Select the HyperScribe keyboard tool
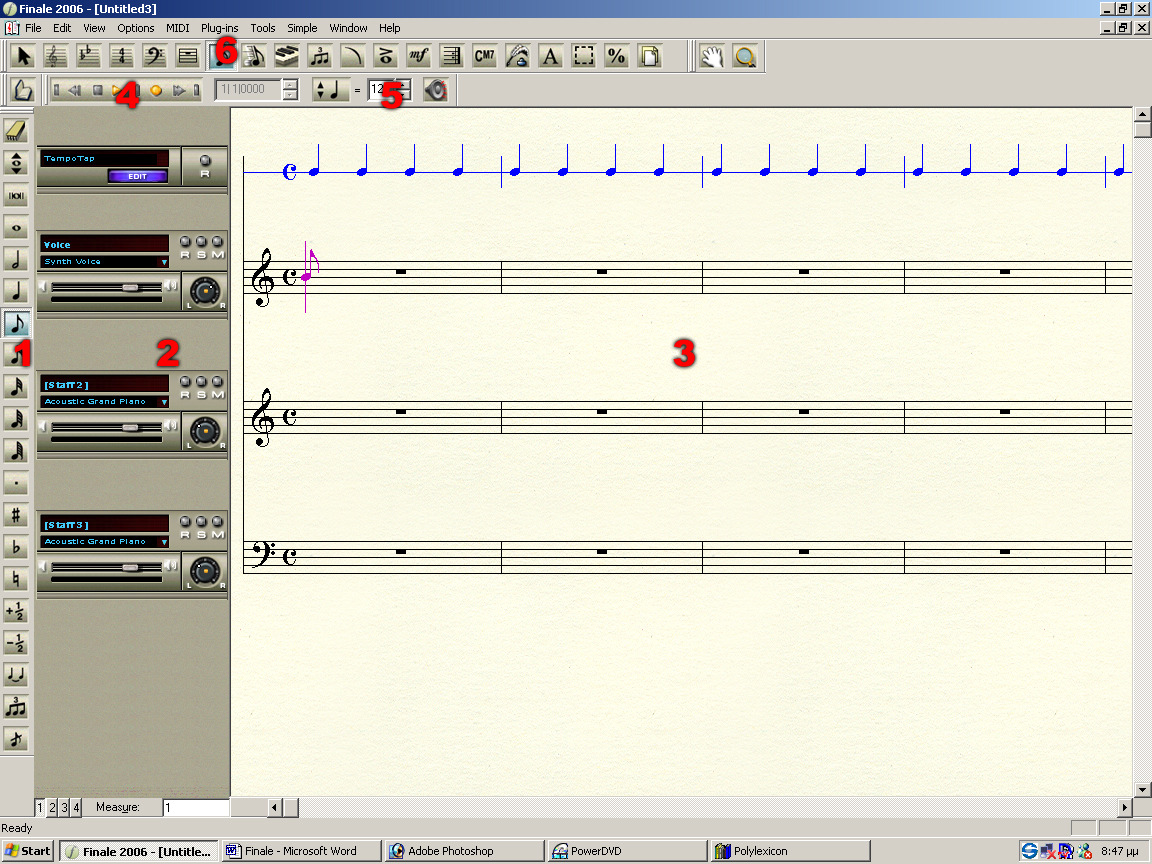 (x=287, y=57)
